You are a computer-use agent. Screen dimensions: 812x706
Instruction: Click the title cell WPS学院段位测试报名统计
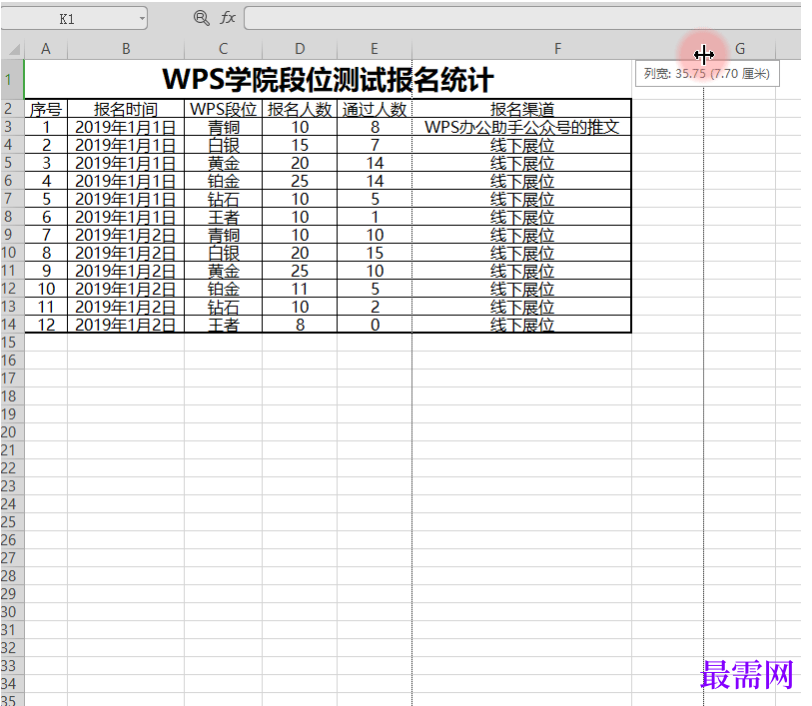click(328, 79)
